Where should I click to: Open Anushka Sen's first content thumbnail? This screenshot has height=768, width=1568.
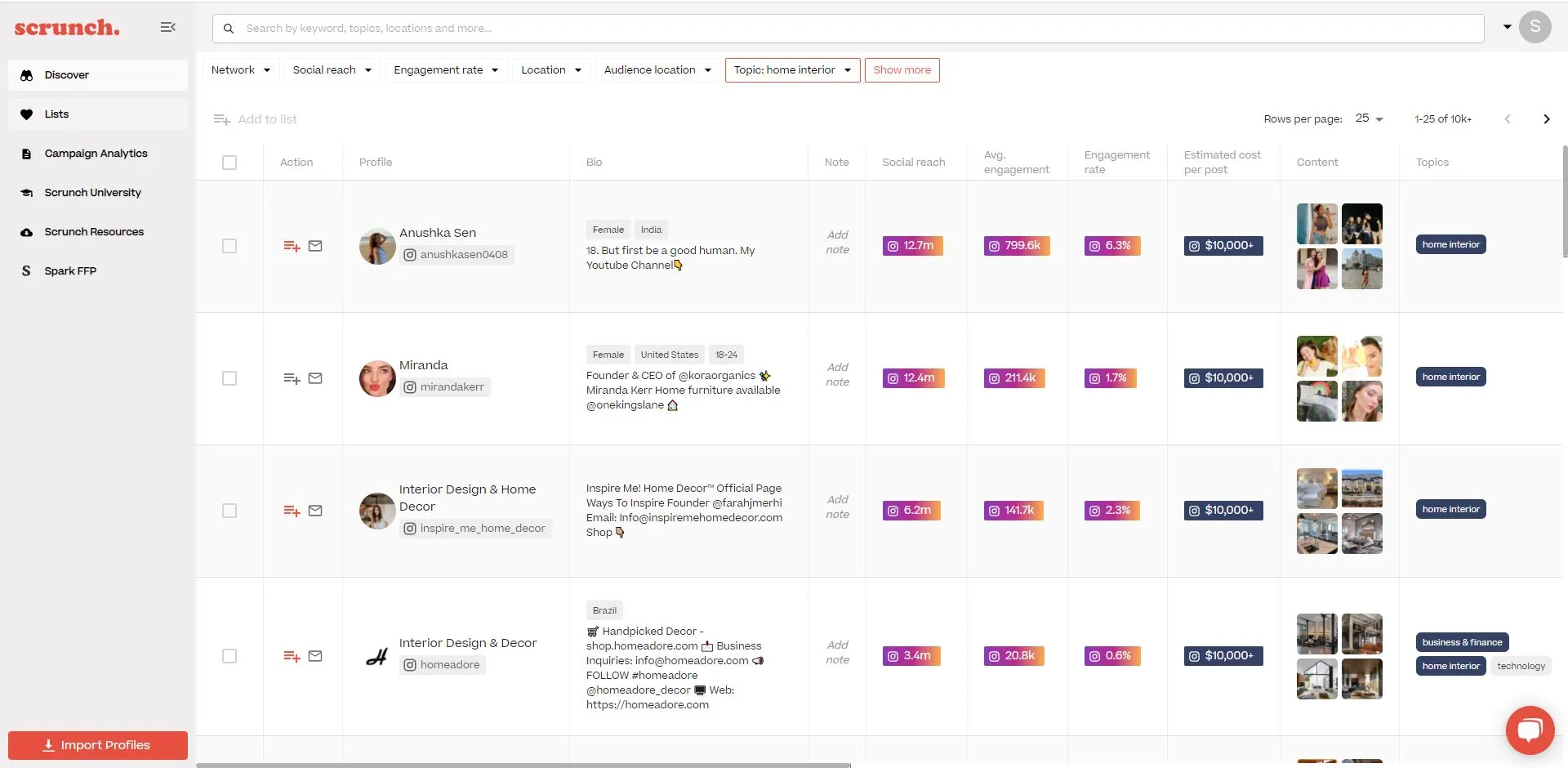click(x=1316, y=224)
